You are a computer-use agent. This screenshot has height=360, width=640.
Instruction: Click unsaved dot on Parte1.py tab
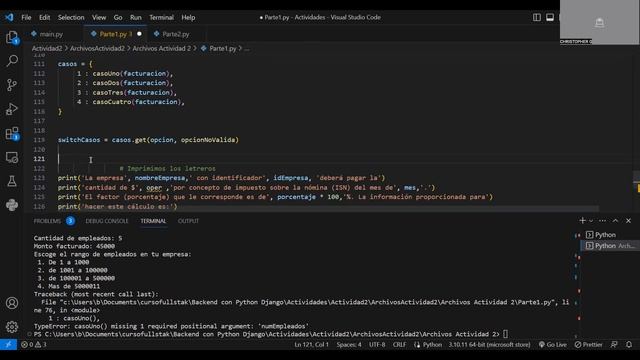(x=139, y=34)
